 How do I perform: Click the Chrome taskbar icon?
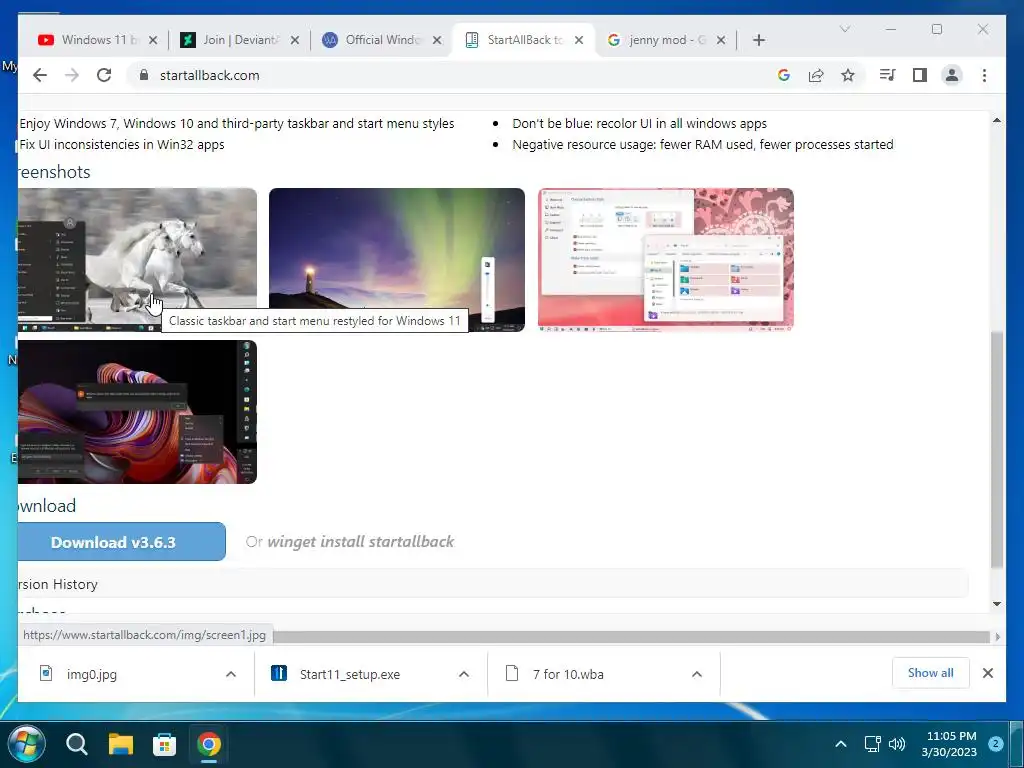209,744
